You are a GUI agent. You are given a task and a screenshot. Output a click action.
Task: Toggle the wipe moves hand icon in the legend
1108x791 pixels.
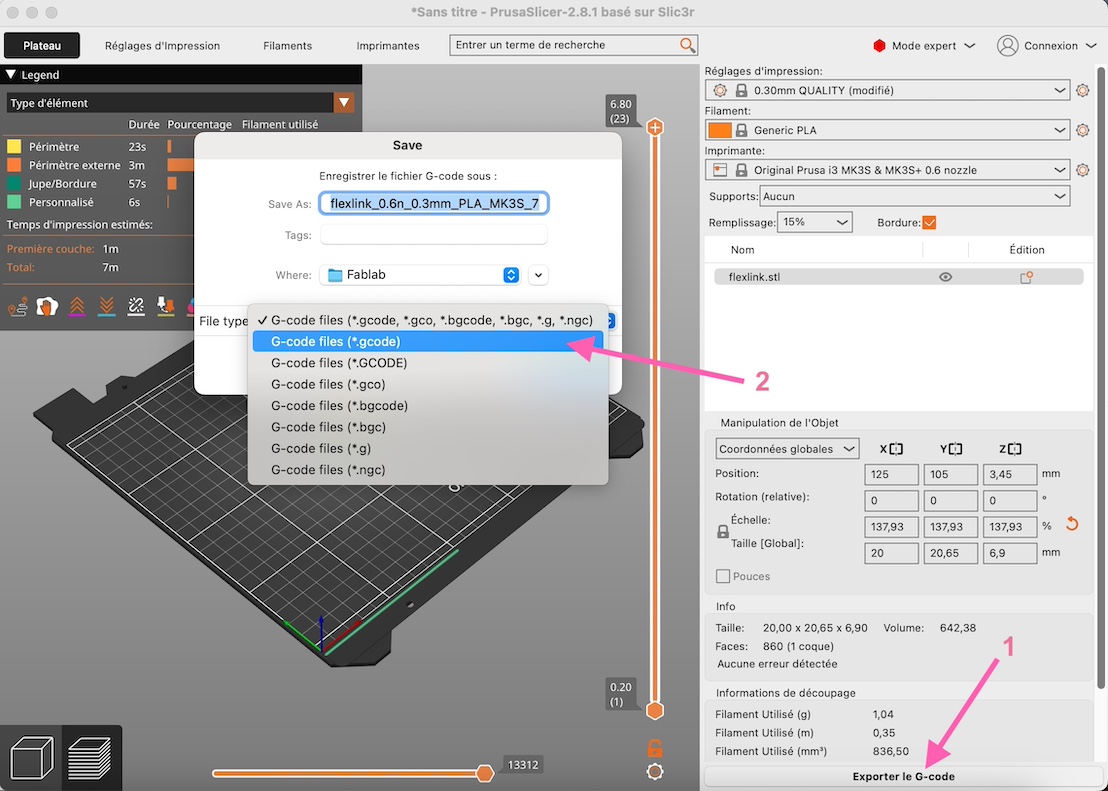[x=47, y=306]
